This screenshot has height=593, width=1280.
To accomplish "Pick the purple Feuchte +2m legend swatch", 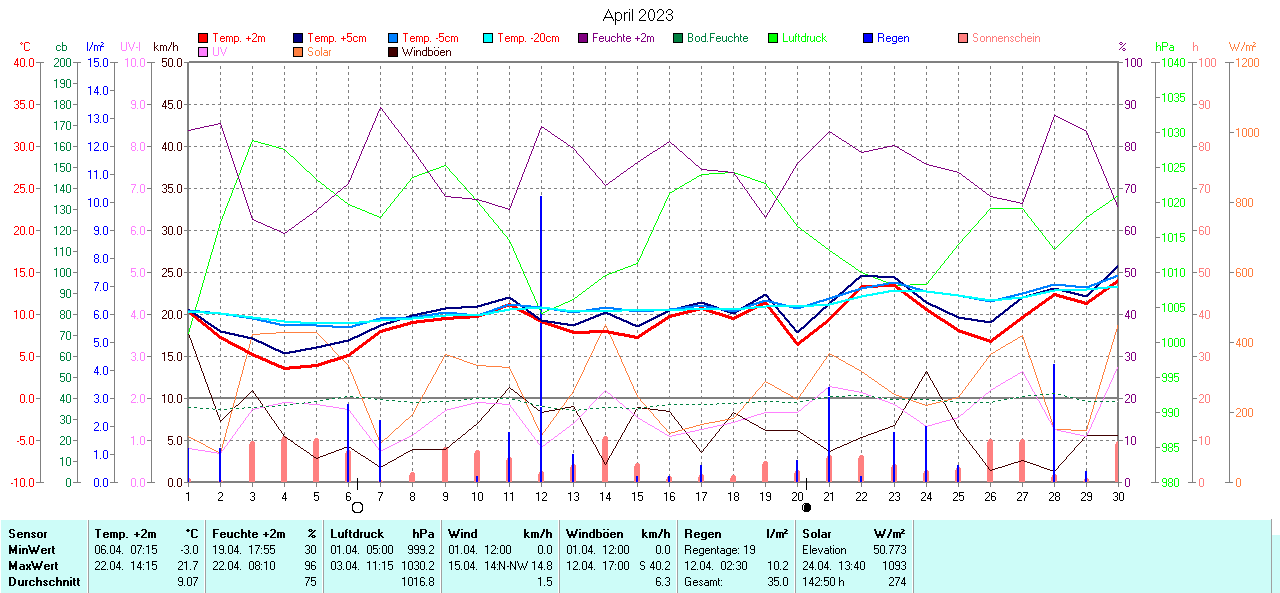I will [x=583, y=38].
